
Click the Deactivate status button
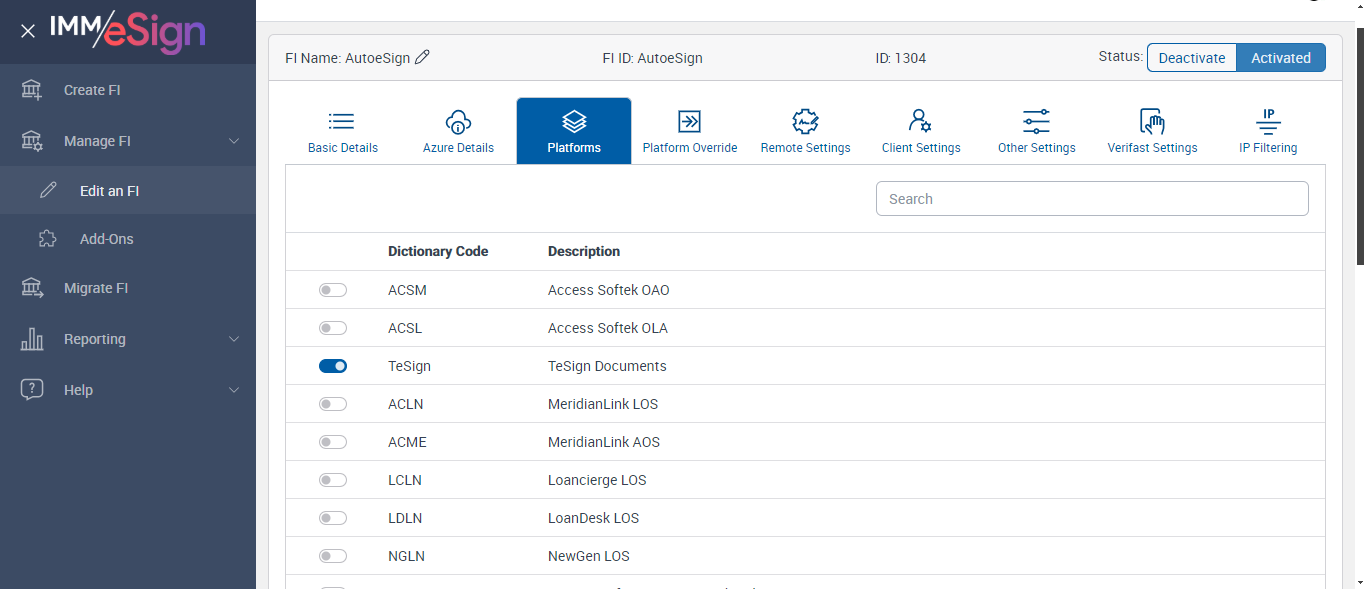[x=1191, y=58]
